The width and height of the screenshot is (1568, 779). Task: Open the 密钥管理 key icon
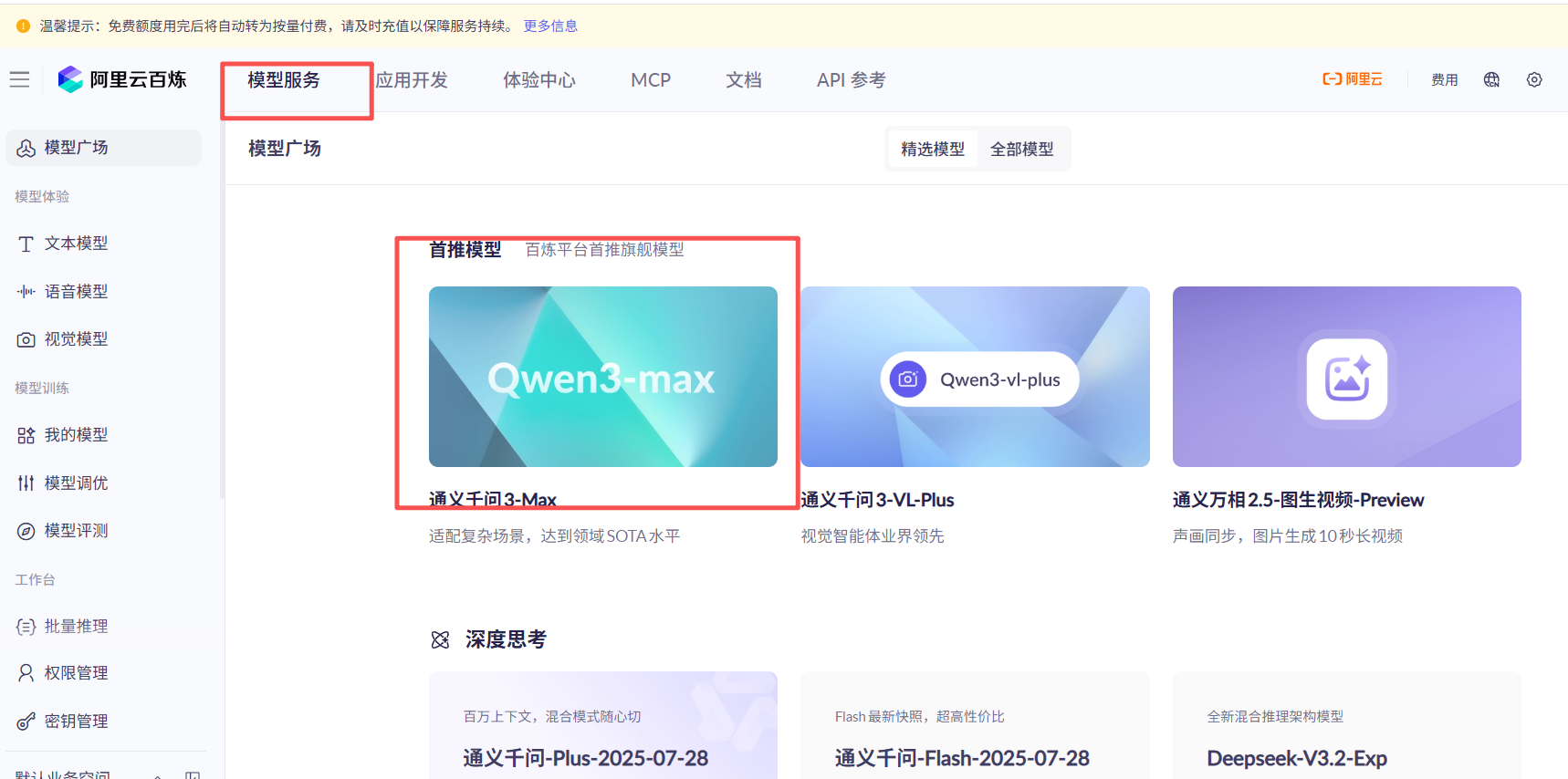[x=26, y=722]
